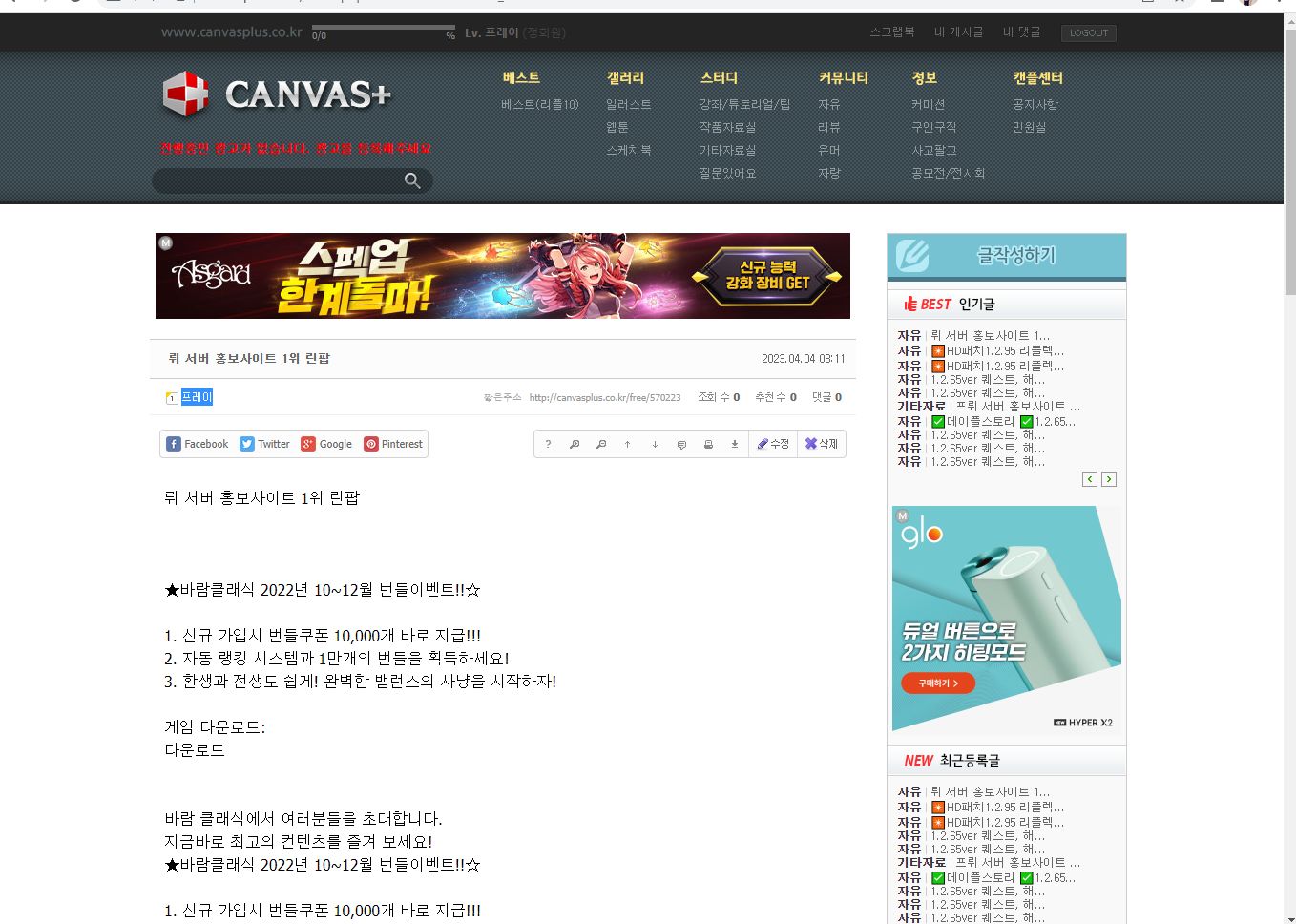Click the short URL canvasplus.co.kr/free/570223
1296x924 pixels.
tap(605, 398)
